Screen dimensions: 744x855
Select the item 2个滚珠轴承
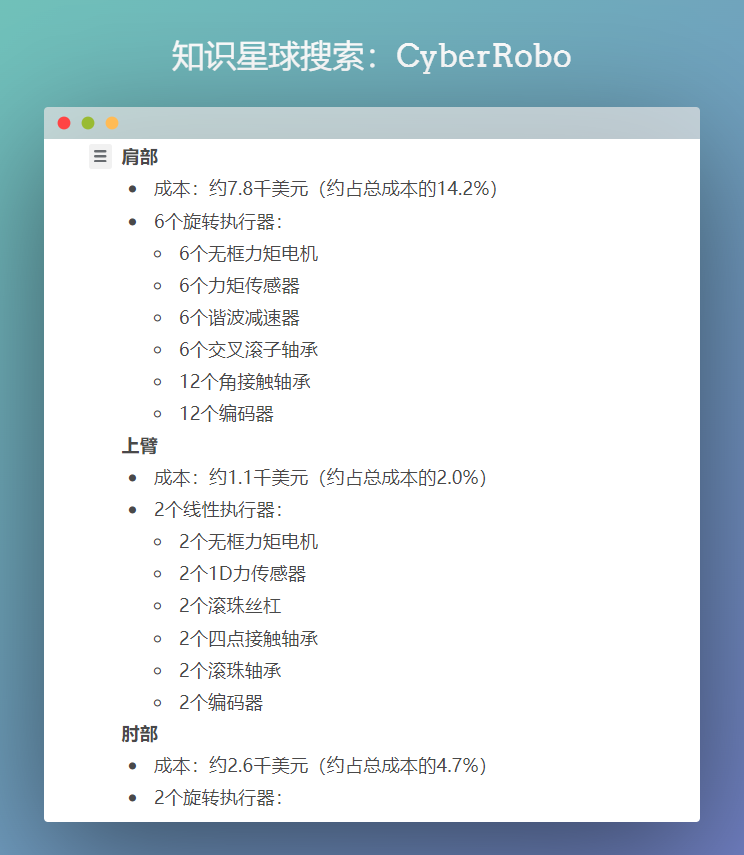tap(230, 671)
